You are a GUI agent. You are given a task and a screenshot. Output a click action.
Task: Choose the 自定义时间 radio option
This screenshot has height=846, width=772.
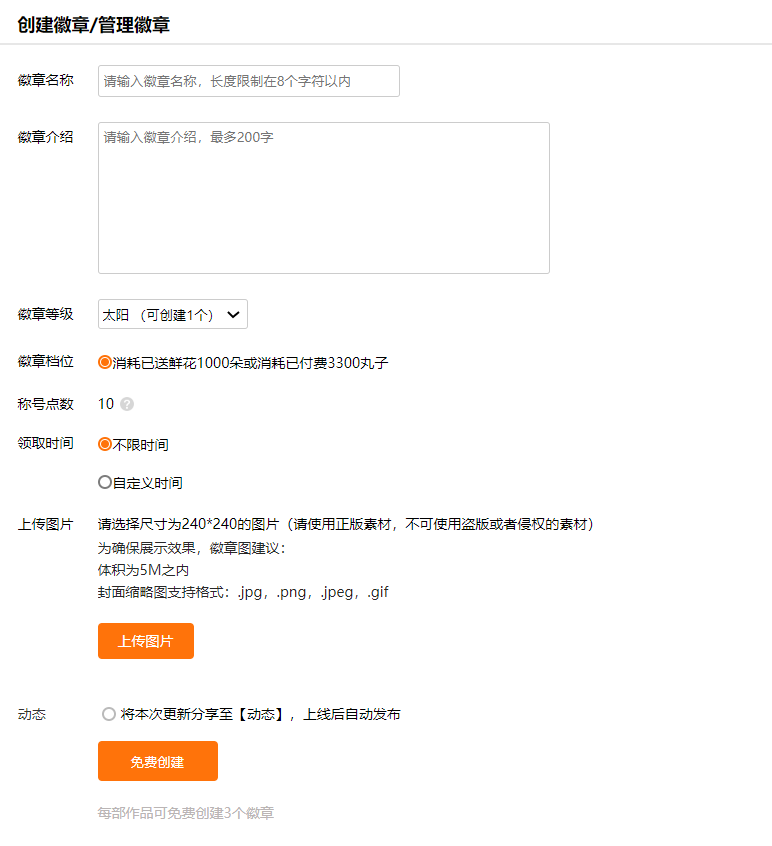coord(105,482)
